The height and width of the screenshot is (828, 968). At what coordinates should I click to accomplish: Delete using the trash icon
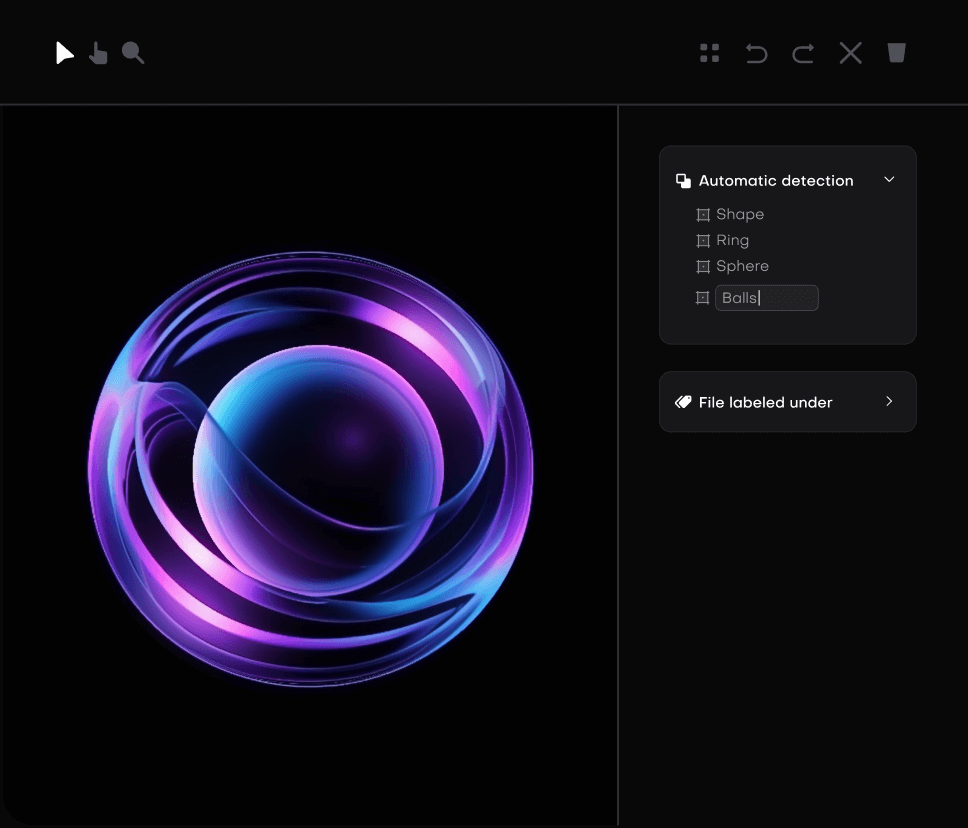pyautogui.click(x=896, y=53)
